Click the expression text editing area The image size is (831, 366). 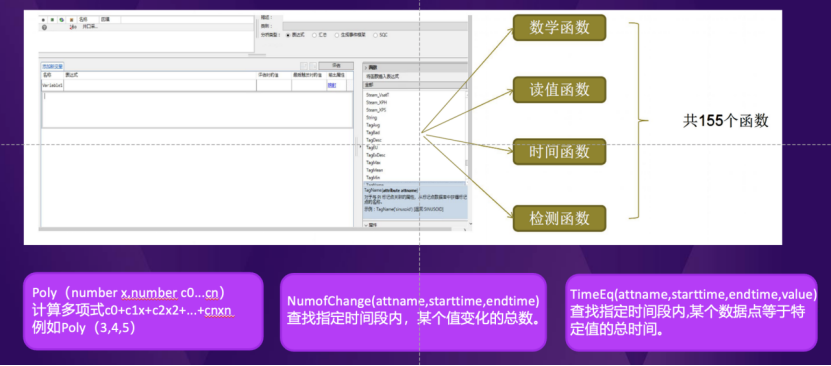tap(197, 109)
